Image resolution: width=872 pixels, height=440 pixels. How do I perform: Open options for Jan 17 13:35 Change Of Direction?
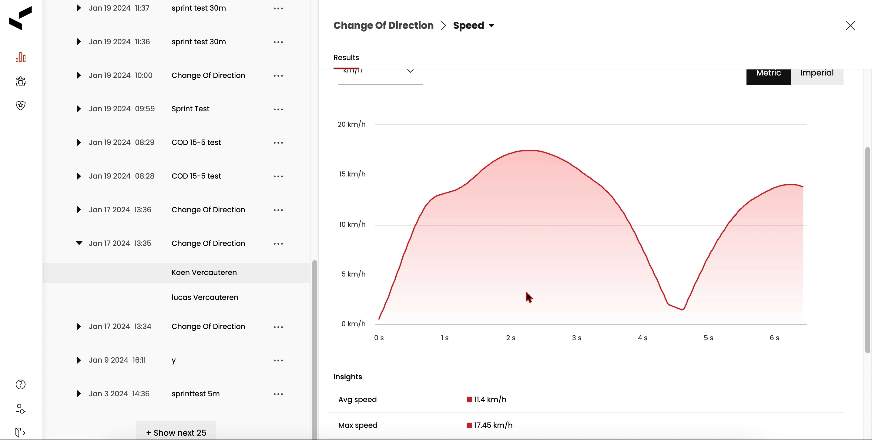click(278, 244)
